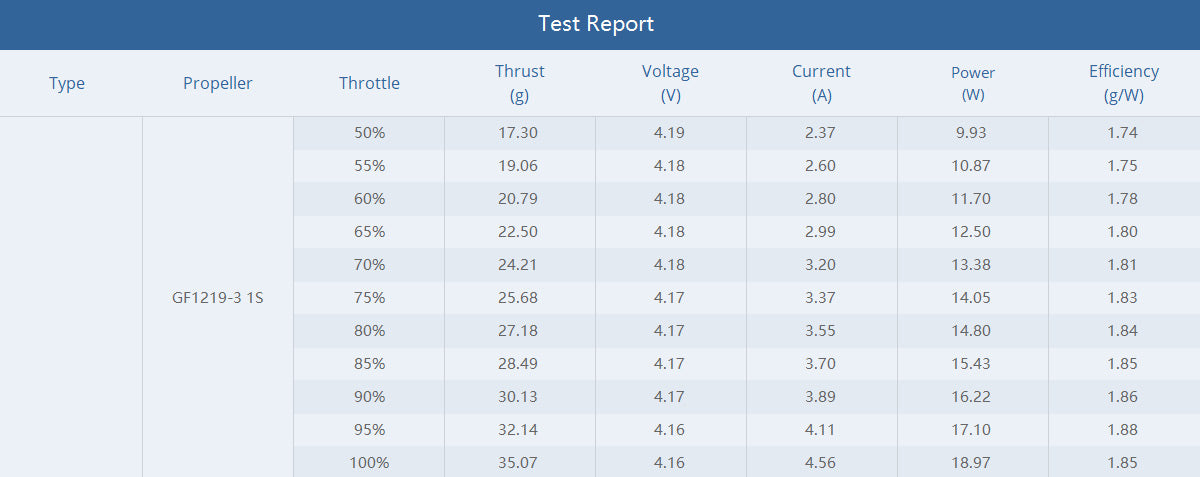Click the GF1219-3 1S propeller cell
The height and width of the screenshot is (477, 1200).
(217, 298)
